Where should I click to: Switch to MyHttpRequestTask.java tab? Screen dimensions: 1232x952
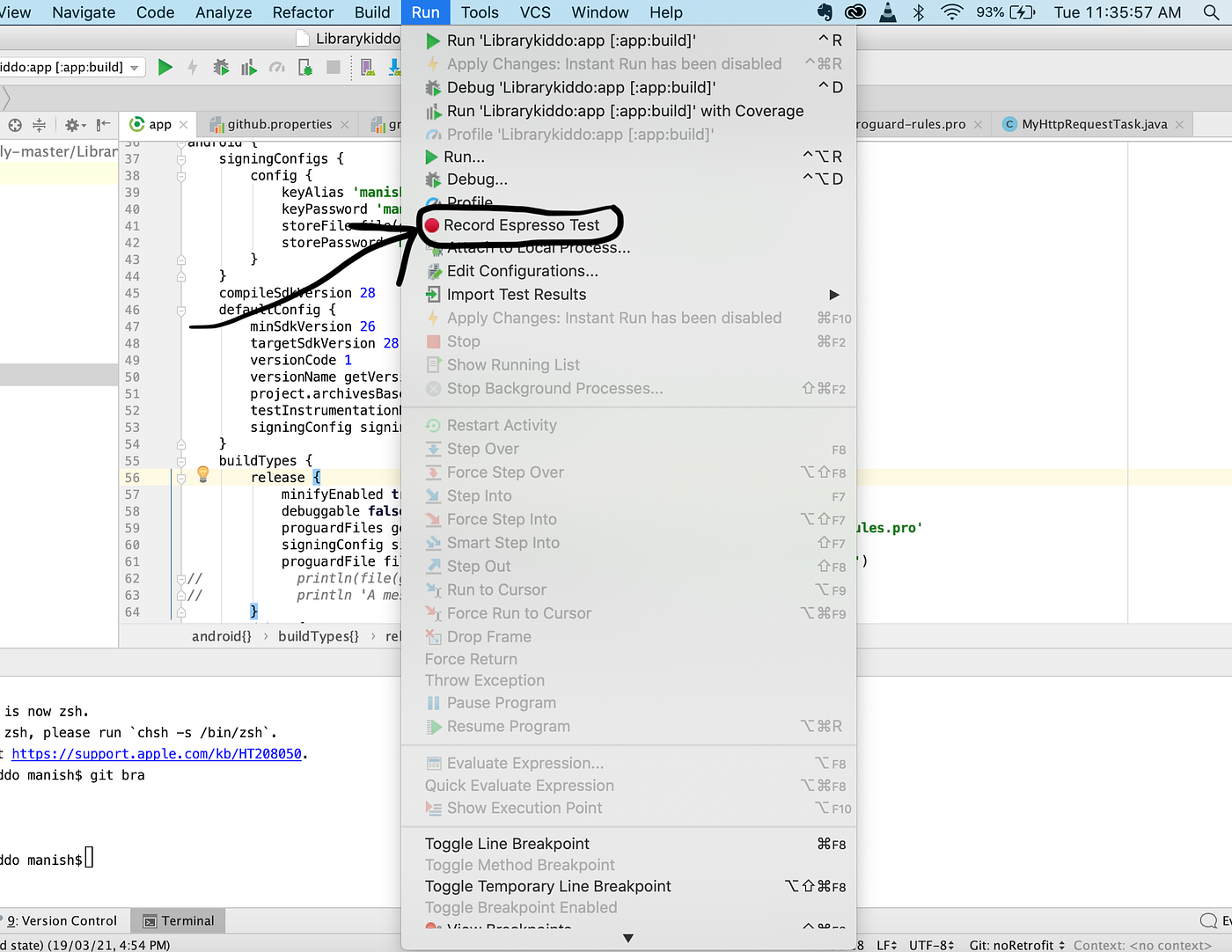coord(1094,125)
